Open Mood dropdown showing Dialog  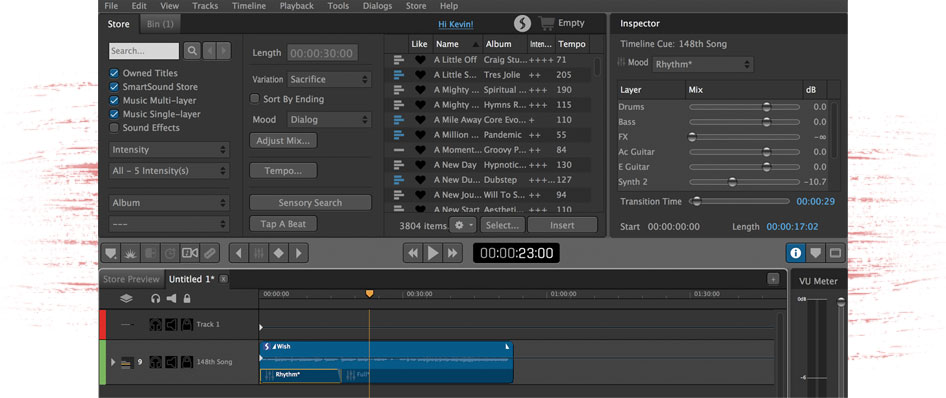pyautogui.click(x=329, y=119)
